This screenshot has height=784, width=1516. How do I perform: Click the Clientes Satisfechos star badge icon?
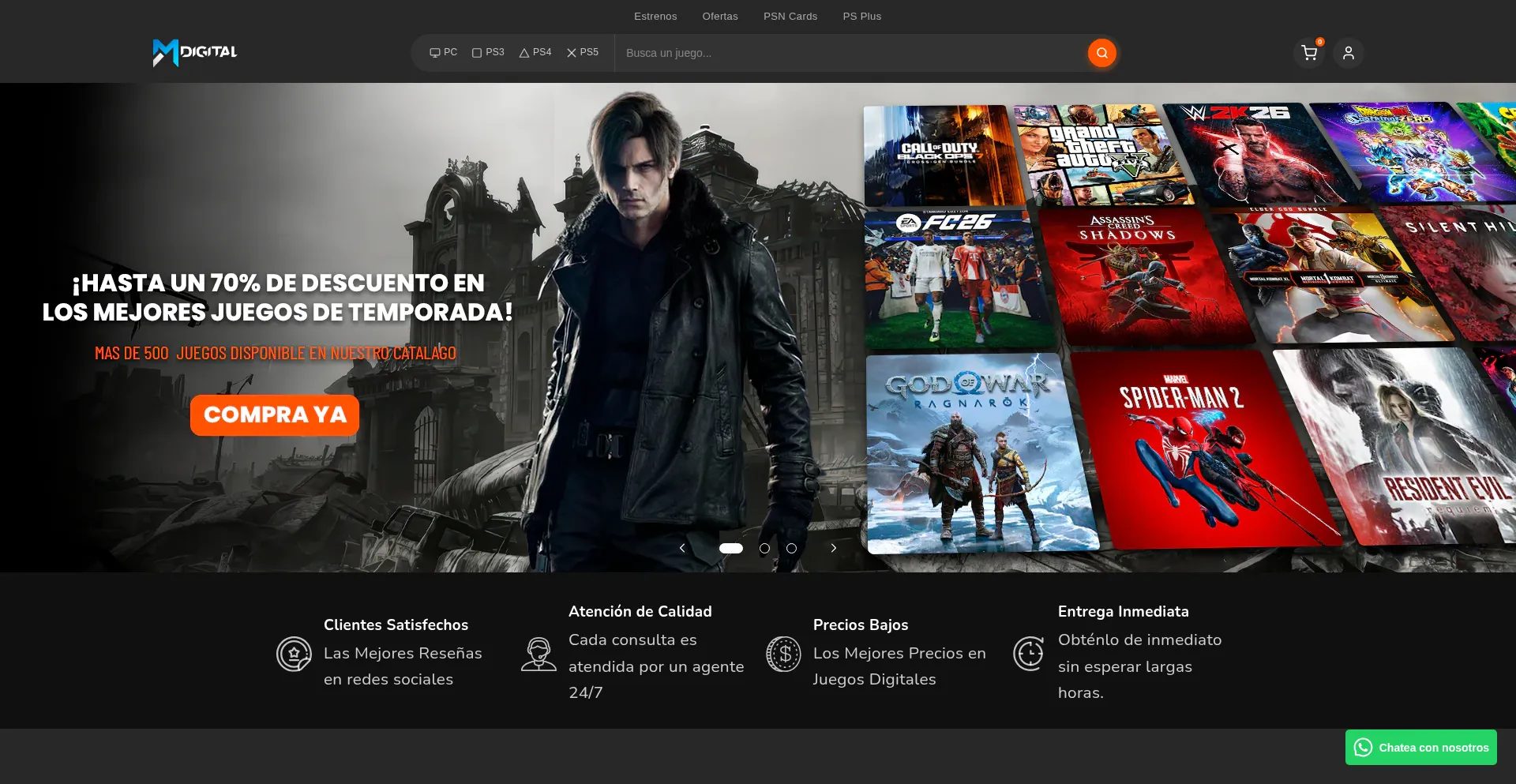pyautogui.click(x=294, y=654)
